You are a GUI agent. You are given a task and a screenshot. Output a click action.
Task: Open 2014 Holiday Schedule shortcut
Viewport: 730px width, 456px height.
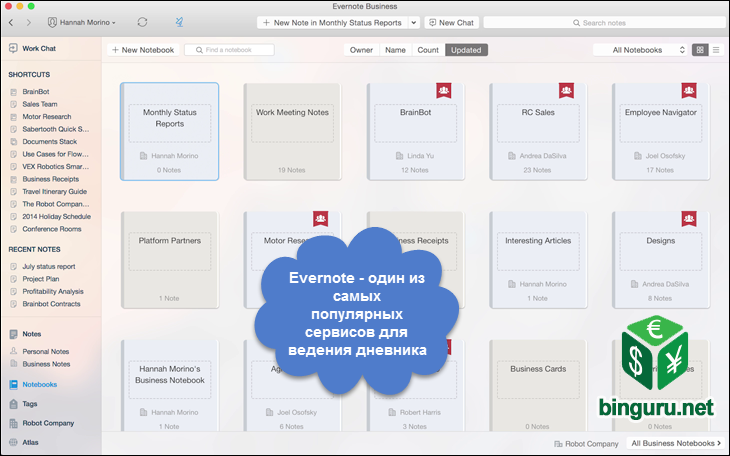coord(56,217)
